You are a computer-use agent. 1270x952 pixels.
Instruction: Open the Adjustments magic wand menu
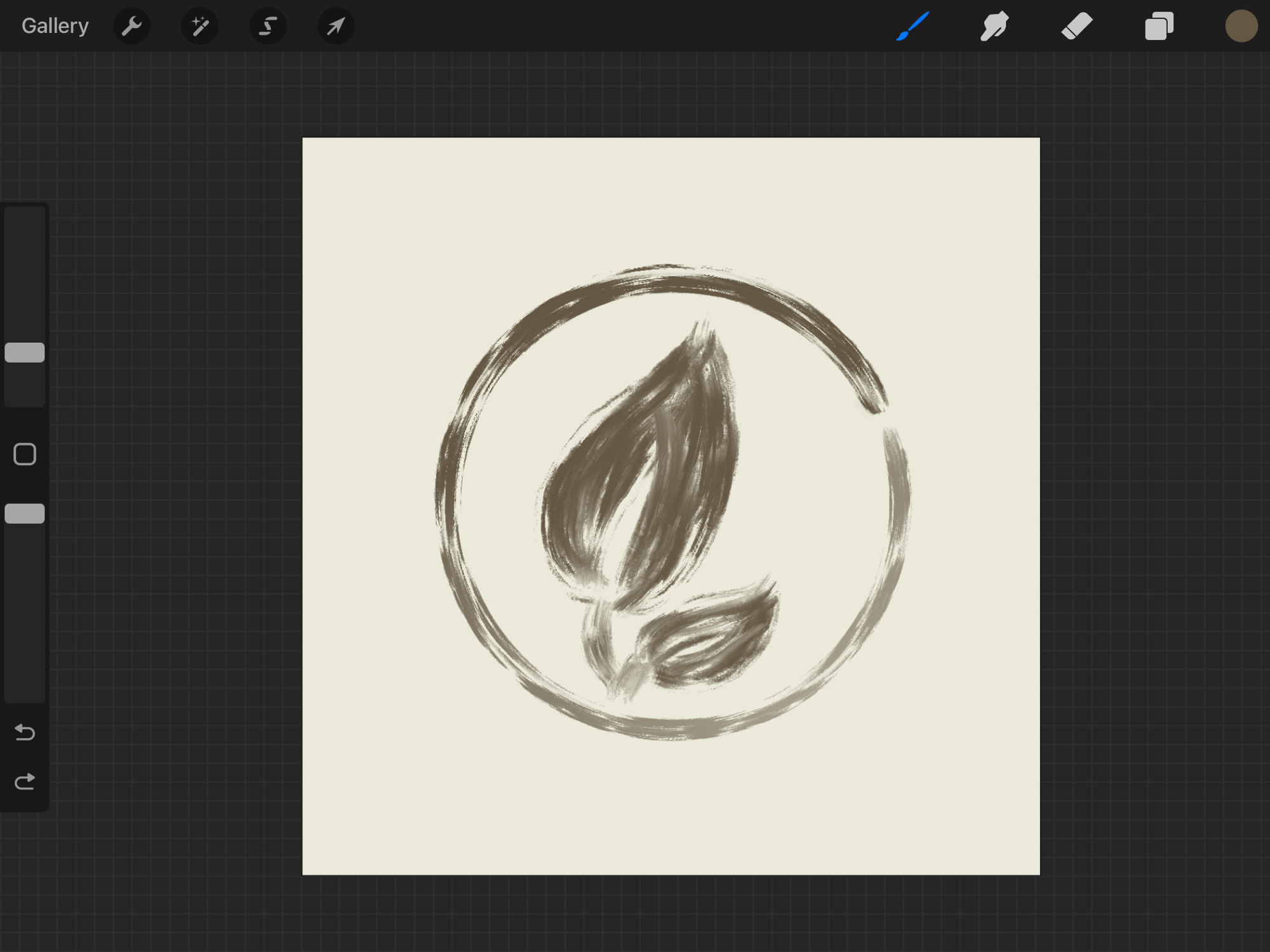[199, 26]
